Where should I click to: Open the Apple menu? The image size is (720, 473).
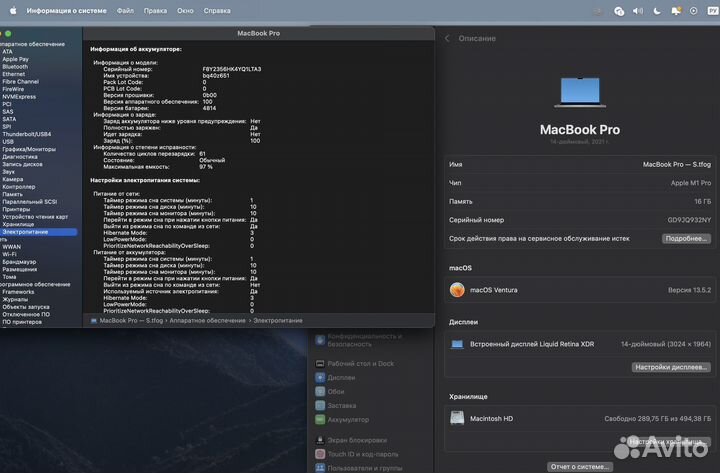point(13,11)
